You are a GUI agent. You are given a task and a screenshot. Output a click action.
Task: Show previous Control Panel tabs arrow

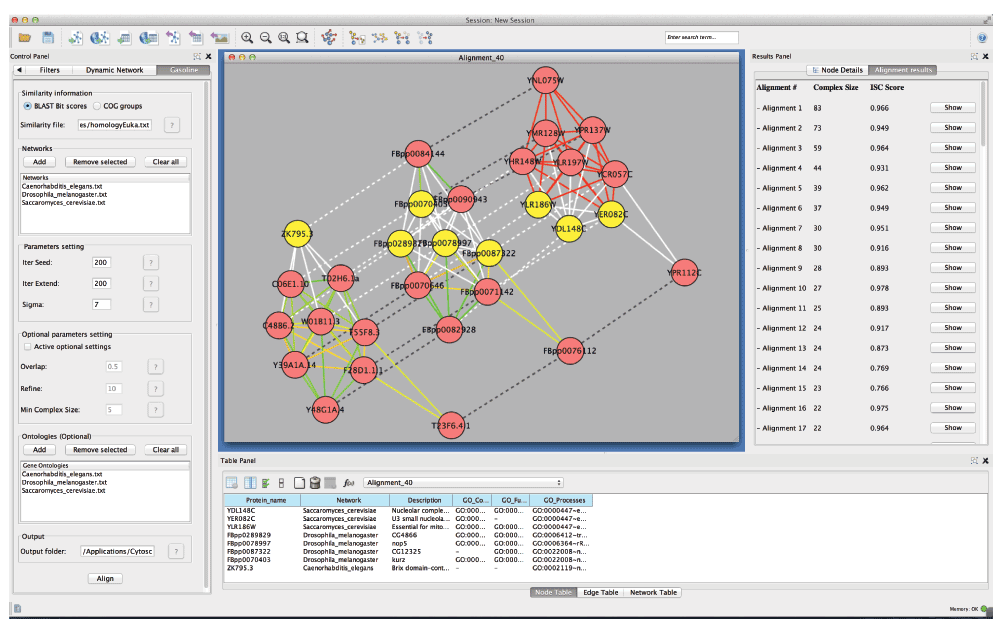point(19,70)
